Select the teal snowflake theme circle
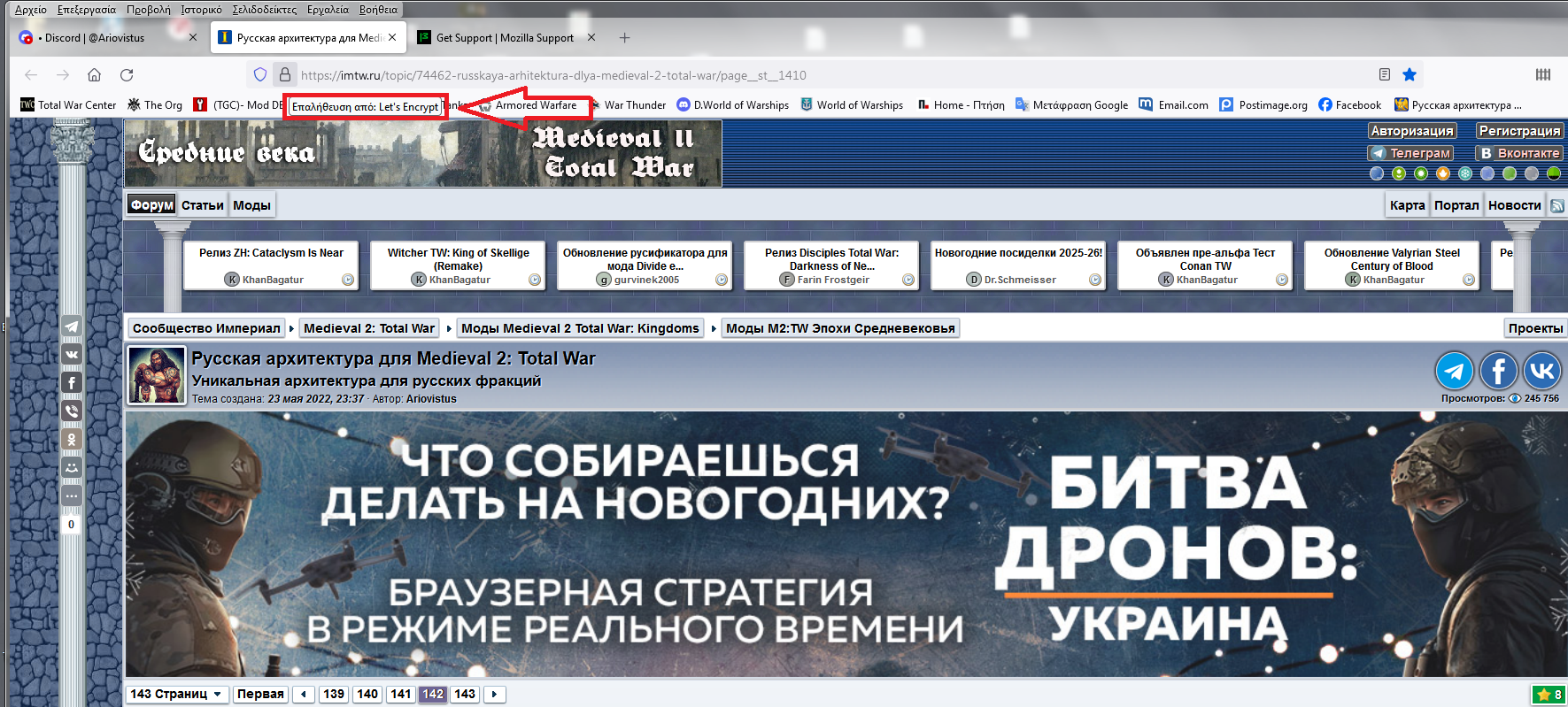 (x=1465, y=173)
